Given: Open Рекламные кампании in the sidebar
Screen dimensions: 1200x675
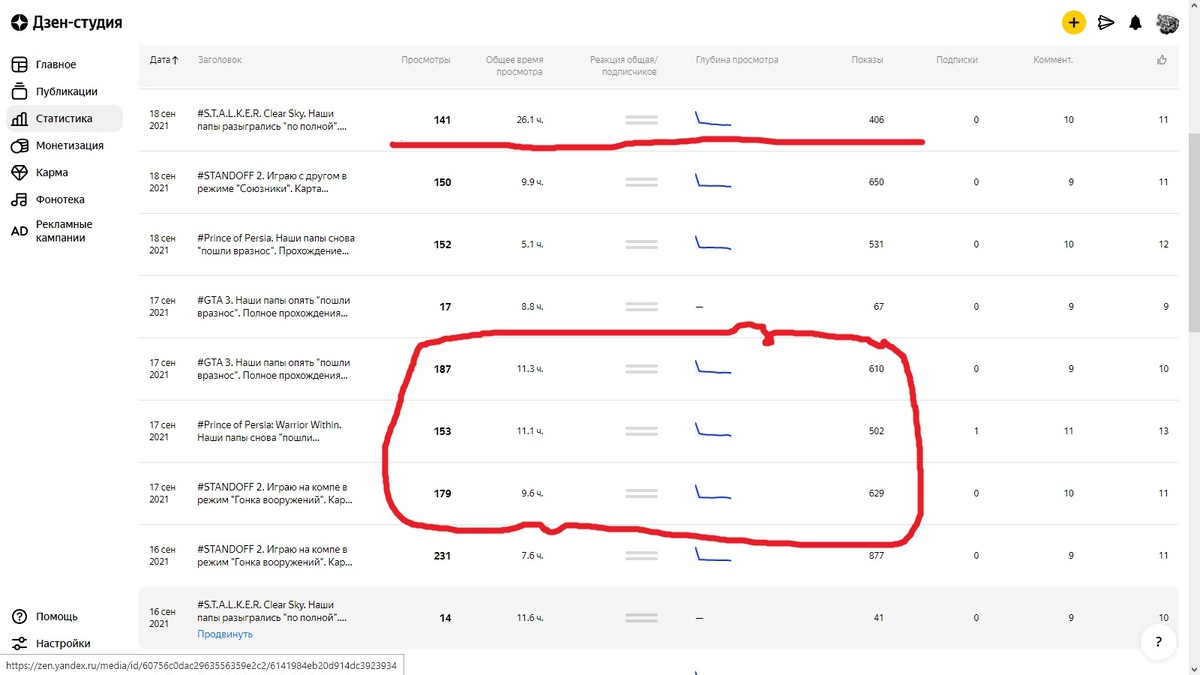Looking at the screenshot, I should coord(64,231).
